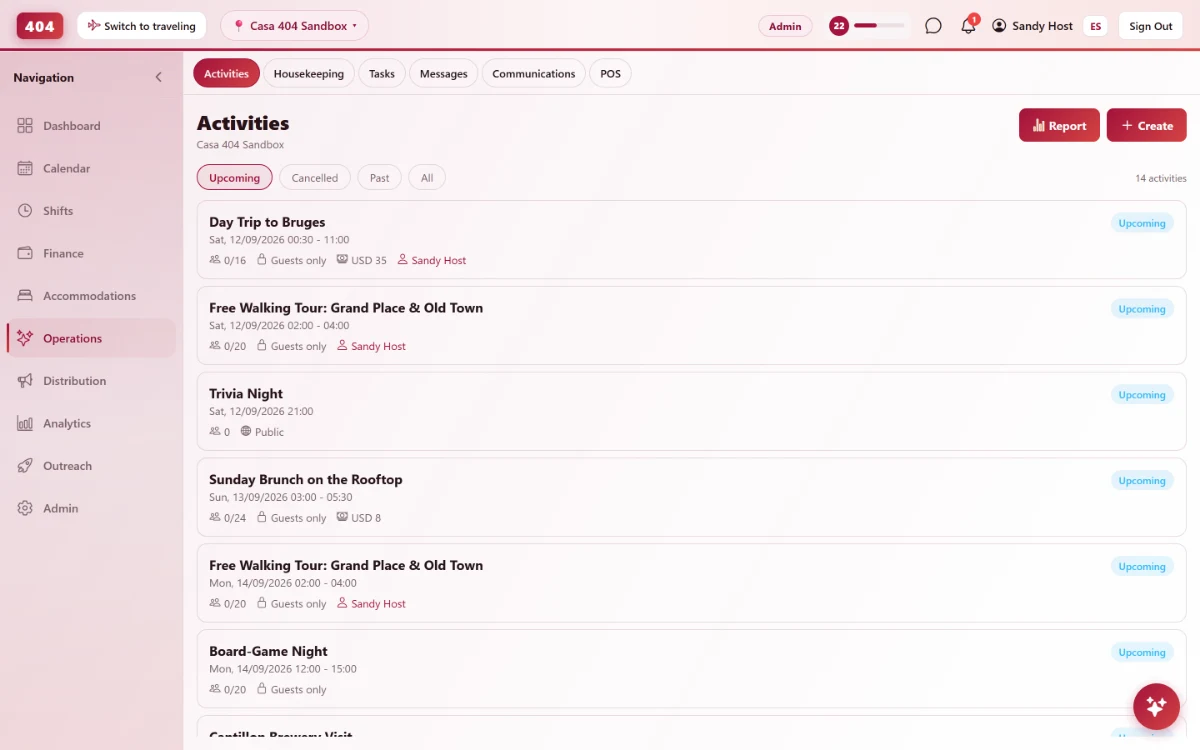Click the Distribution megaphone icon

click(25, 381)
